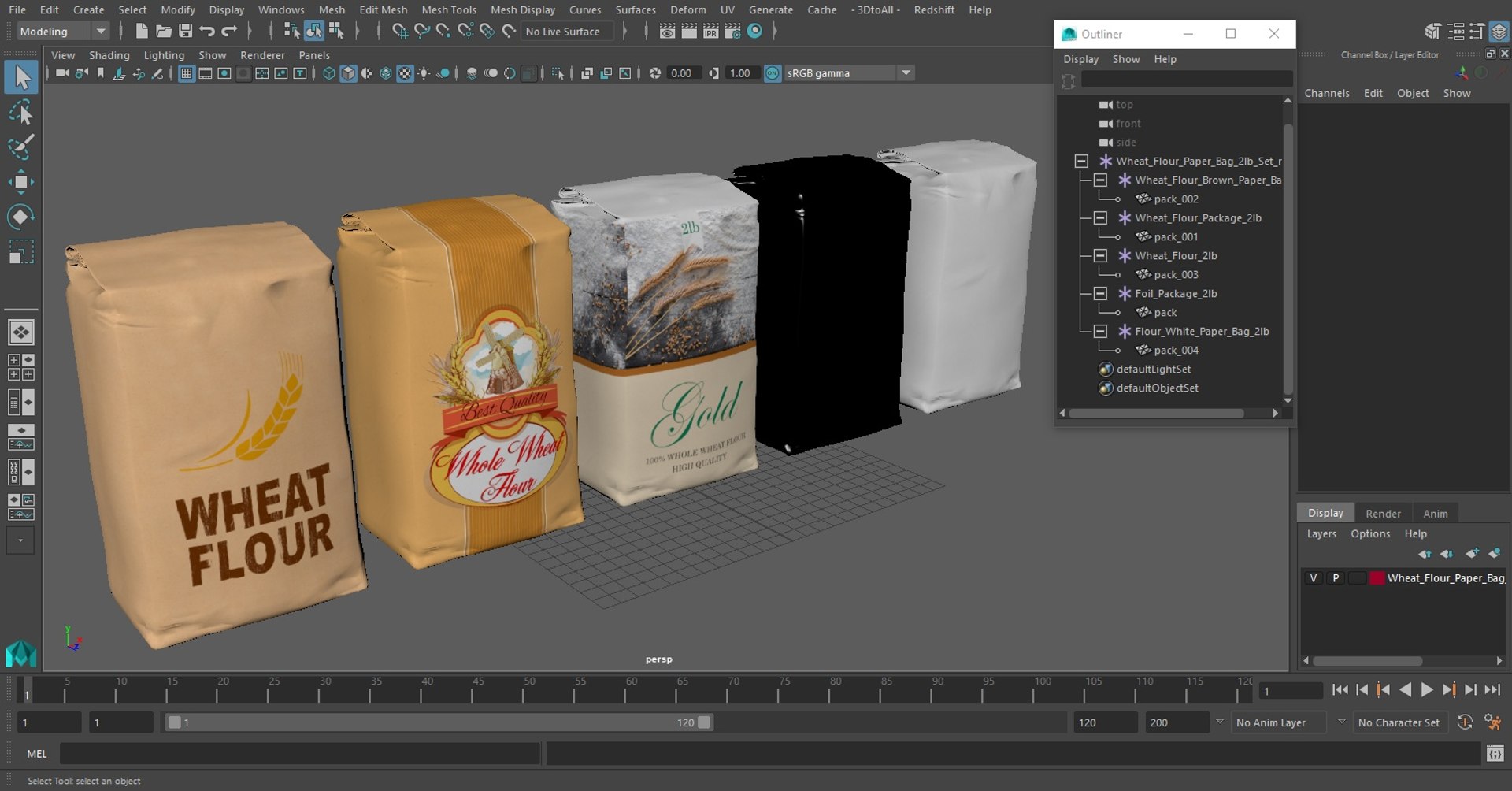This screenshot has width=1512, height=791.
Task: Render the current frame
Action: tap(689, 31)
